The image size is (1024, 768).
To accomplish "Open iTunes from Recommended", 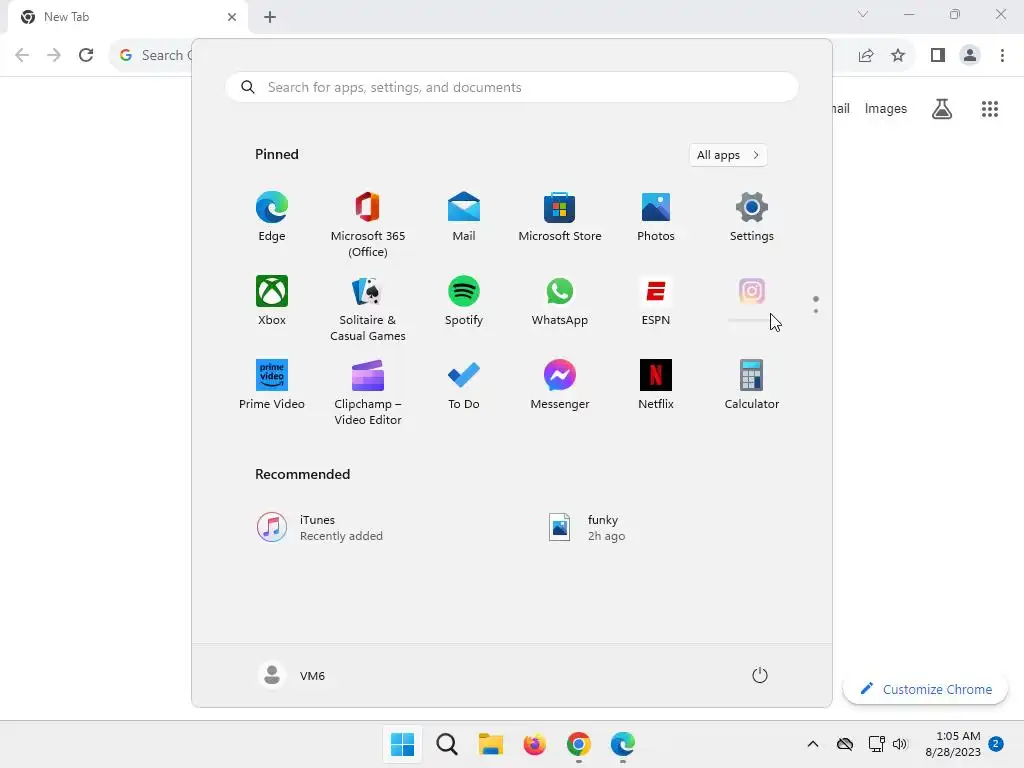I will coord(320,527).
